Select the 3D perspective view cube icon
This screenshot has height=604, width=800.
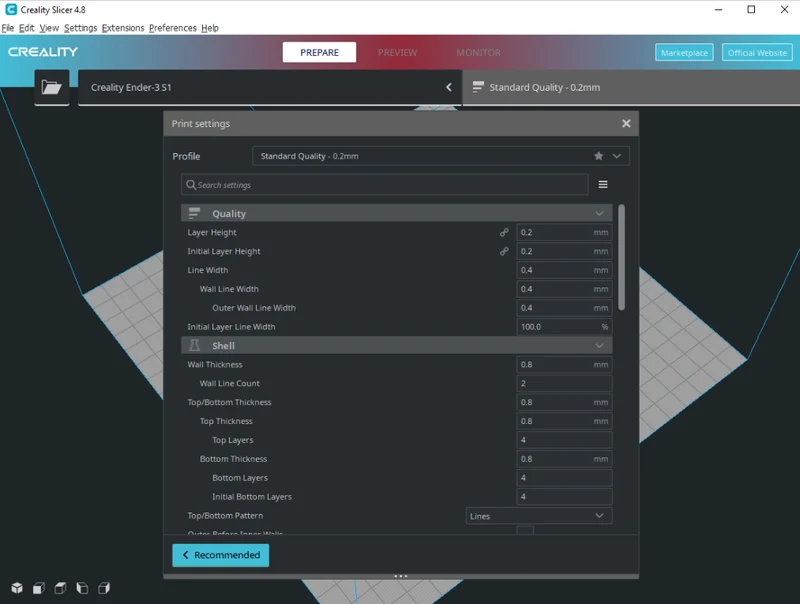(17, 588)
